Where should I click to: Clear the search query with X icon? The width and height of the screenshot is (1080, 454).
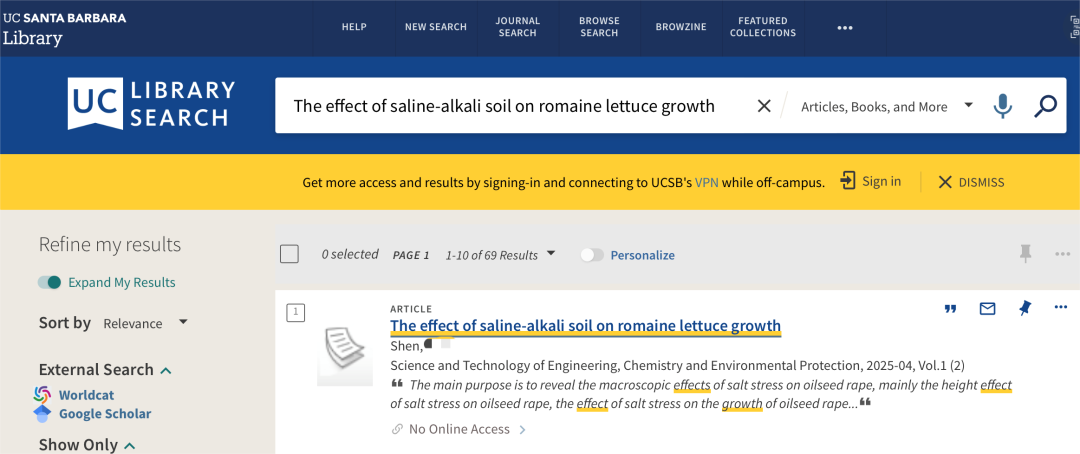coord(764,106)
